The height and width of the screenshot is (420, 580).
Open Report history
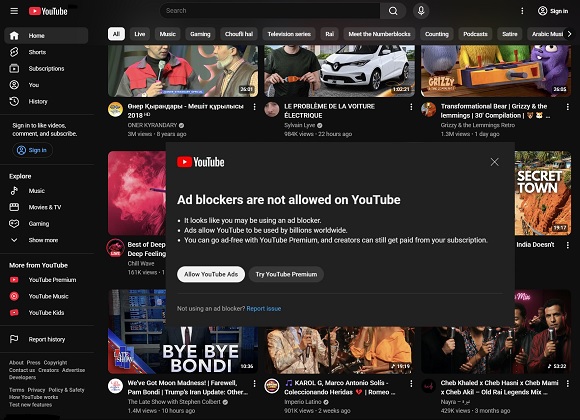pos(46,339)
